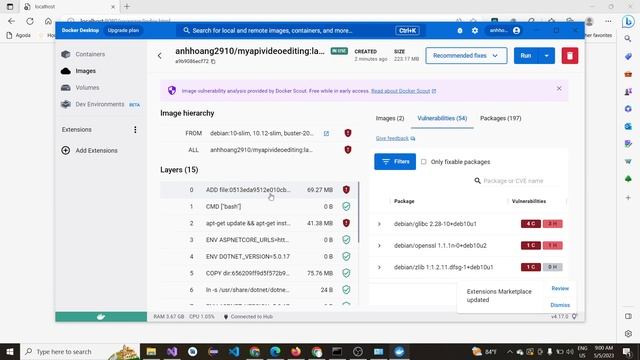Go back using the left arrow
This screenshot has height=360, width=640.
coord(160,56)
